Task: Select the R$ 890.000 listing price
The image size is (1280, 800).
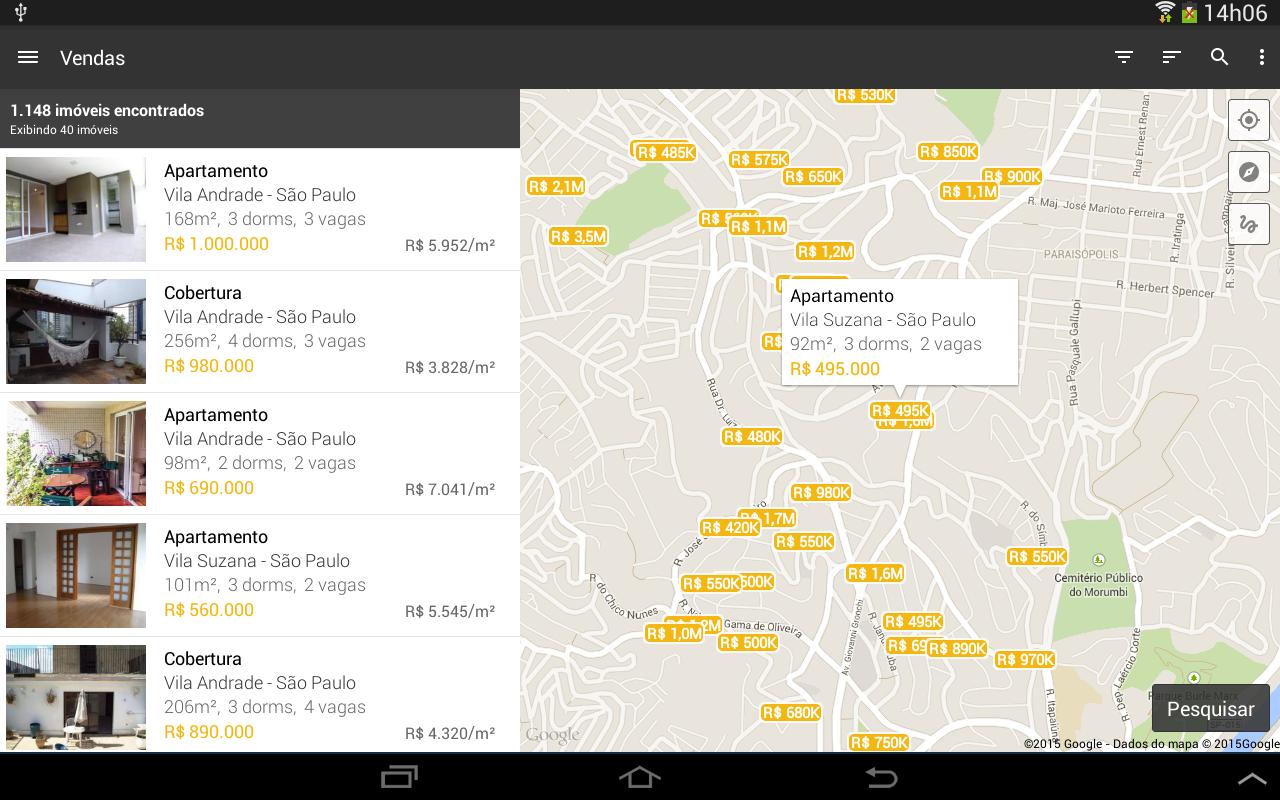Action: [209, 732]
